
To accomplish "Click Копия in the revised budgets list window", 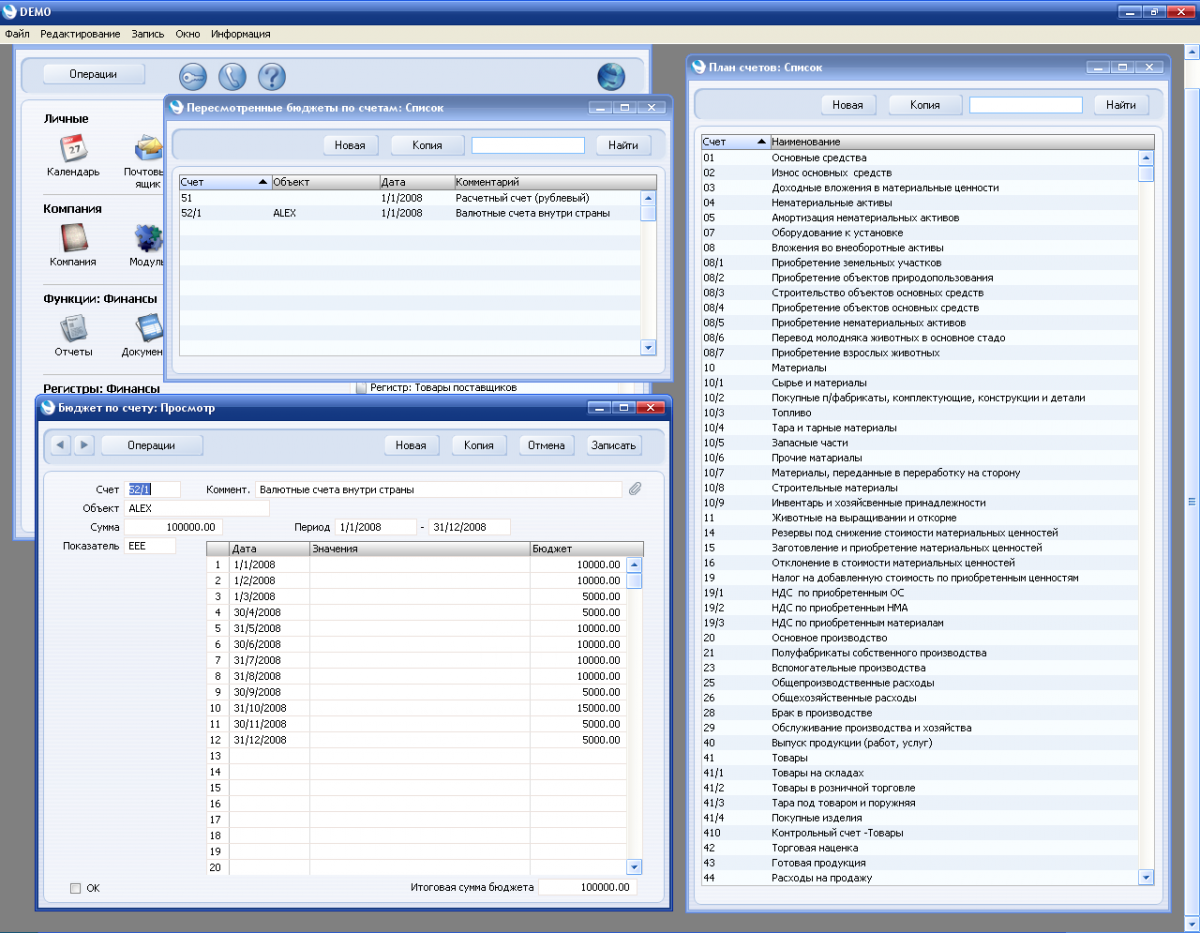I will coord(427,145).
